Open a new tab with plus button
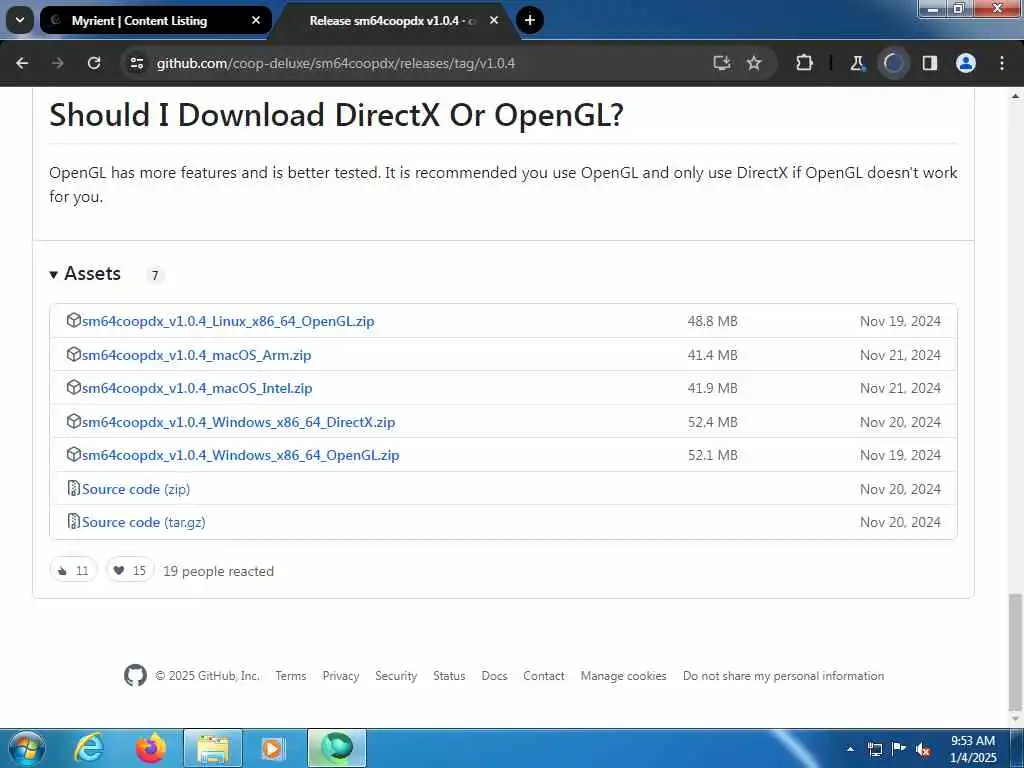This screenshot has width=1024, height=768. point(530,20)
